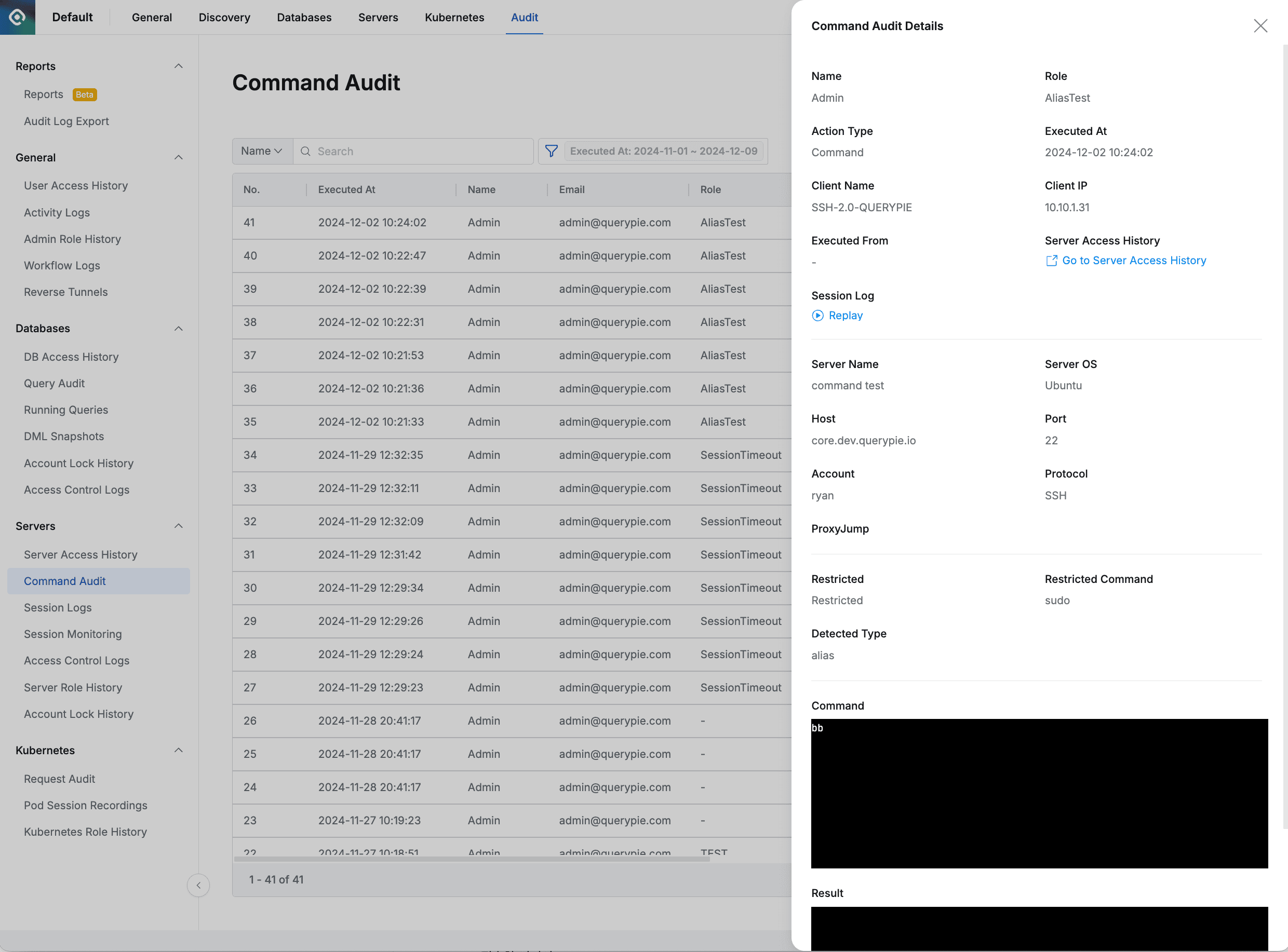The height and width of the screenshot is (952, 1288).
Task: Collapse the Databases sidebar section
Action: click(x=179, y=328)
